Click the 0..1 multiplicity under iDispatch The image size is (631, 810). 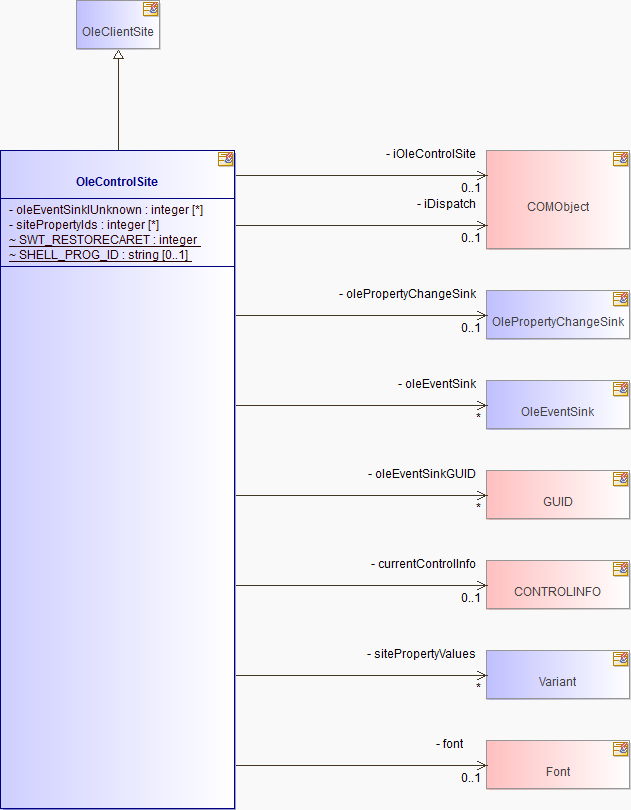[x=471, y=238]
